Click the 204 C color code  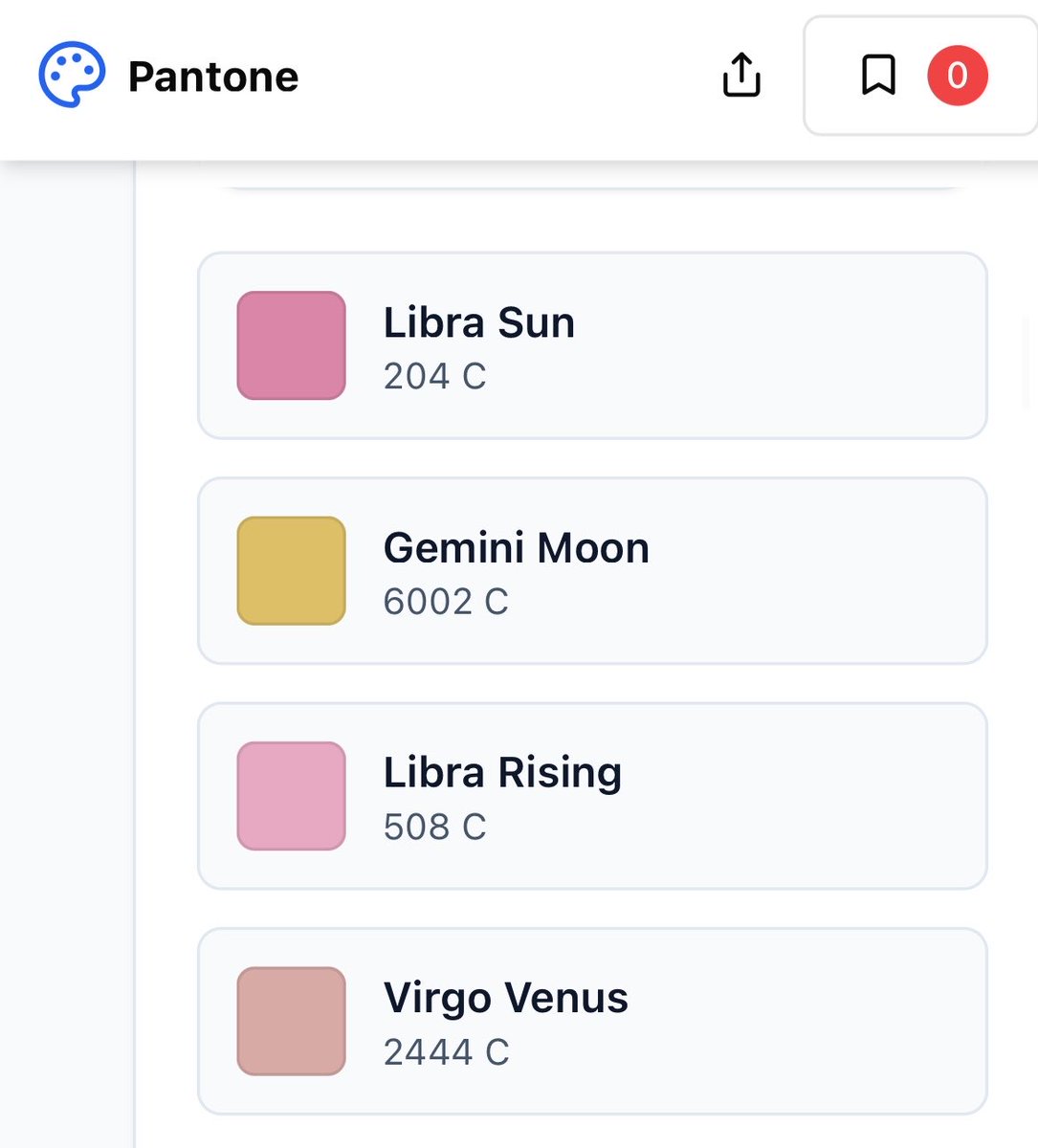[435, 376]
